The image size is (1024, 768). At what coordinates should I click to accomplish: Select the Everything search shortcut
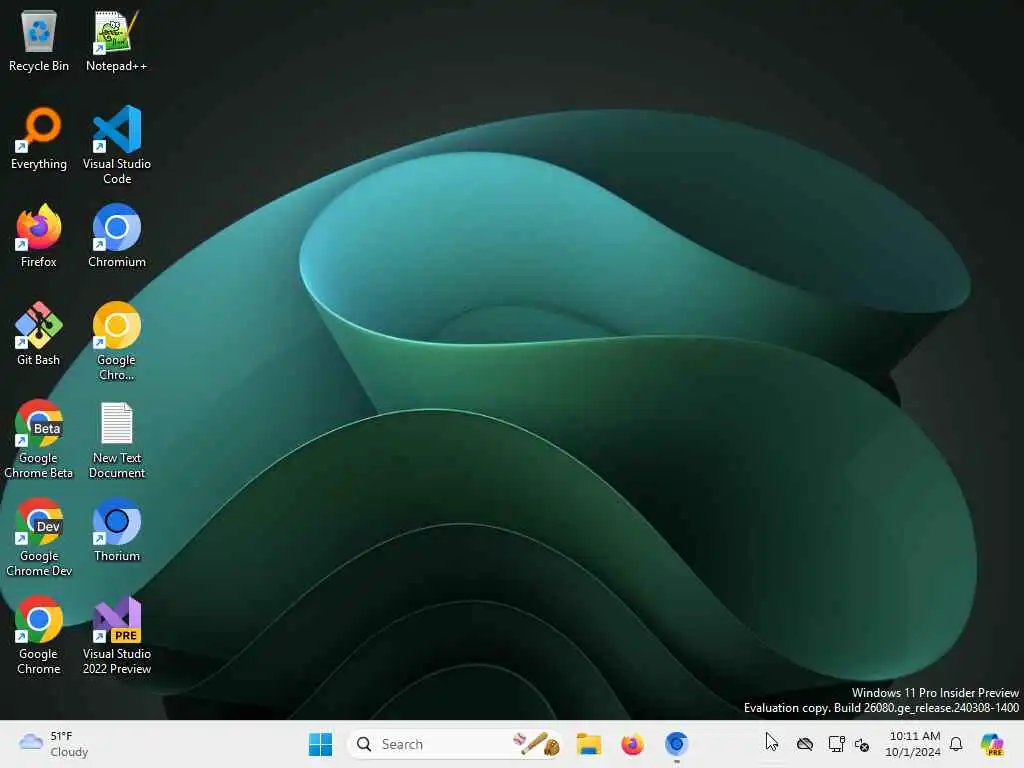[x=39, y=138]
